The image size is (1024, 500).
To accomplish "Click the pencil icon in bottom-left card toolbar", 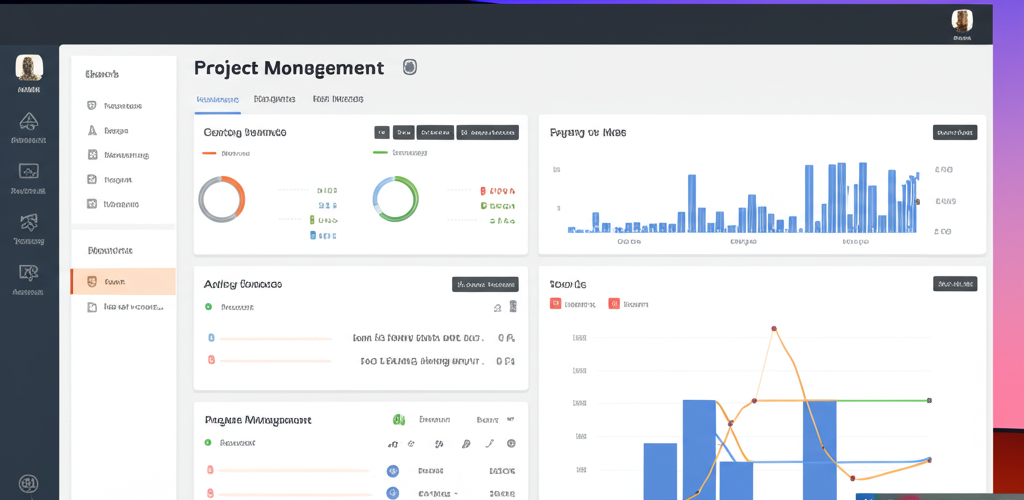I will 489,443.
